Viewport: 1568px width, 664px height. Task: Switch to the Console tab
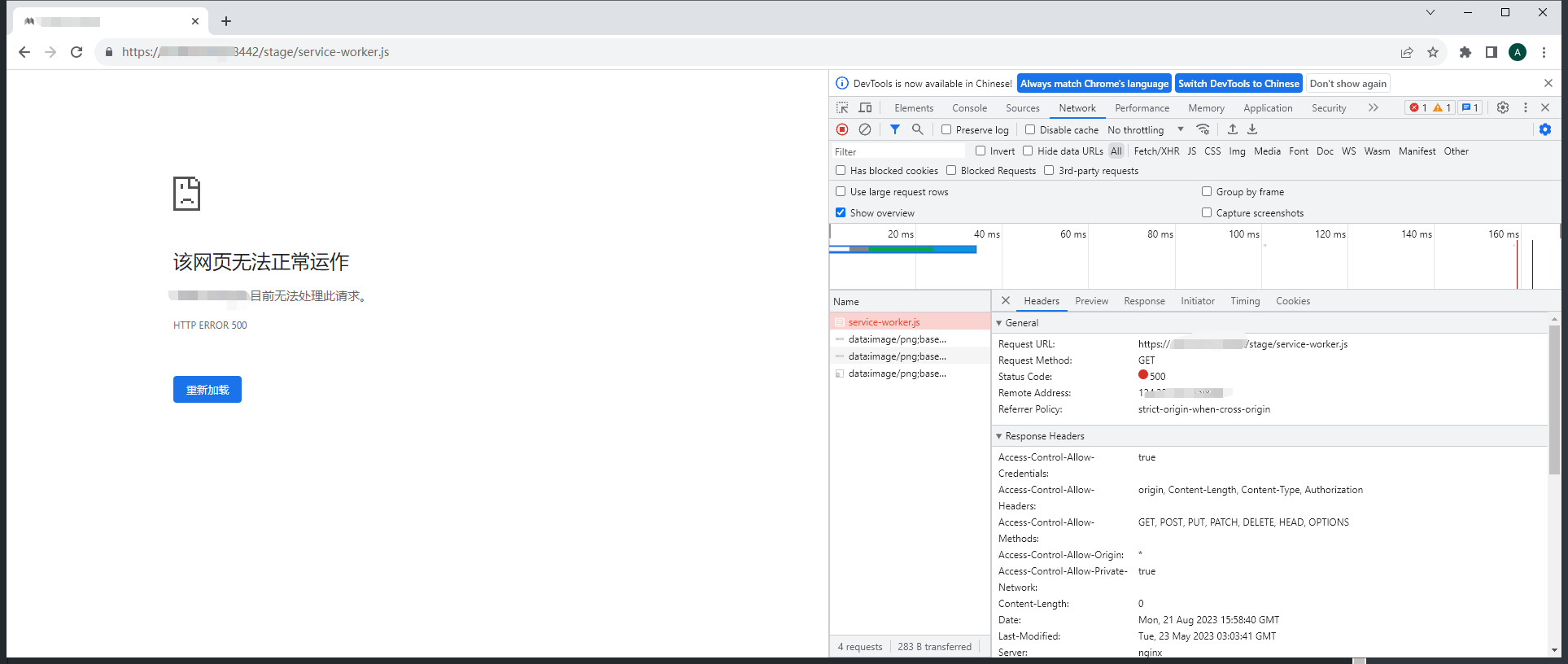point(969,108)
